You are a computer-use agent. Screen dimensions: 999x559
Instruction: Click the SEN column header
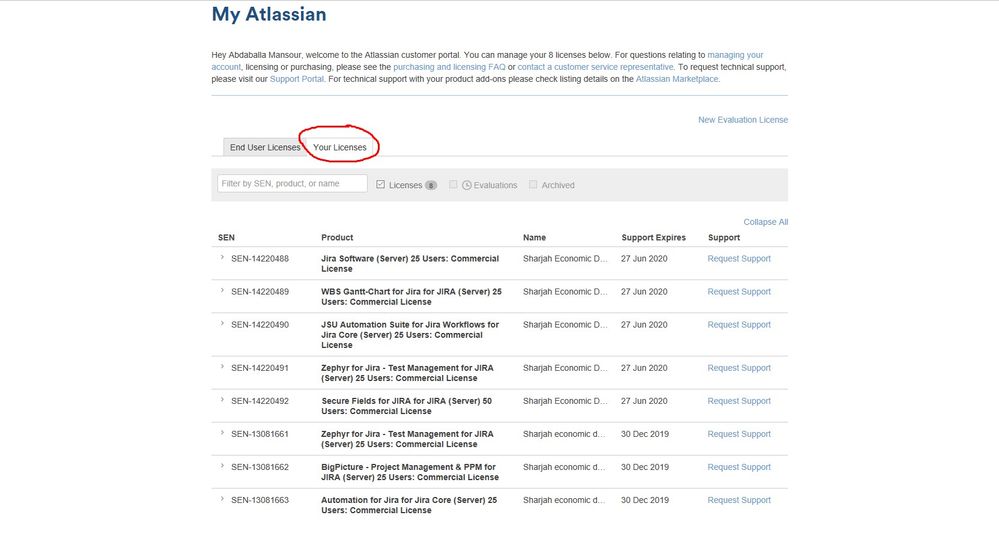pos(226,238)
